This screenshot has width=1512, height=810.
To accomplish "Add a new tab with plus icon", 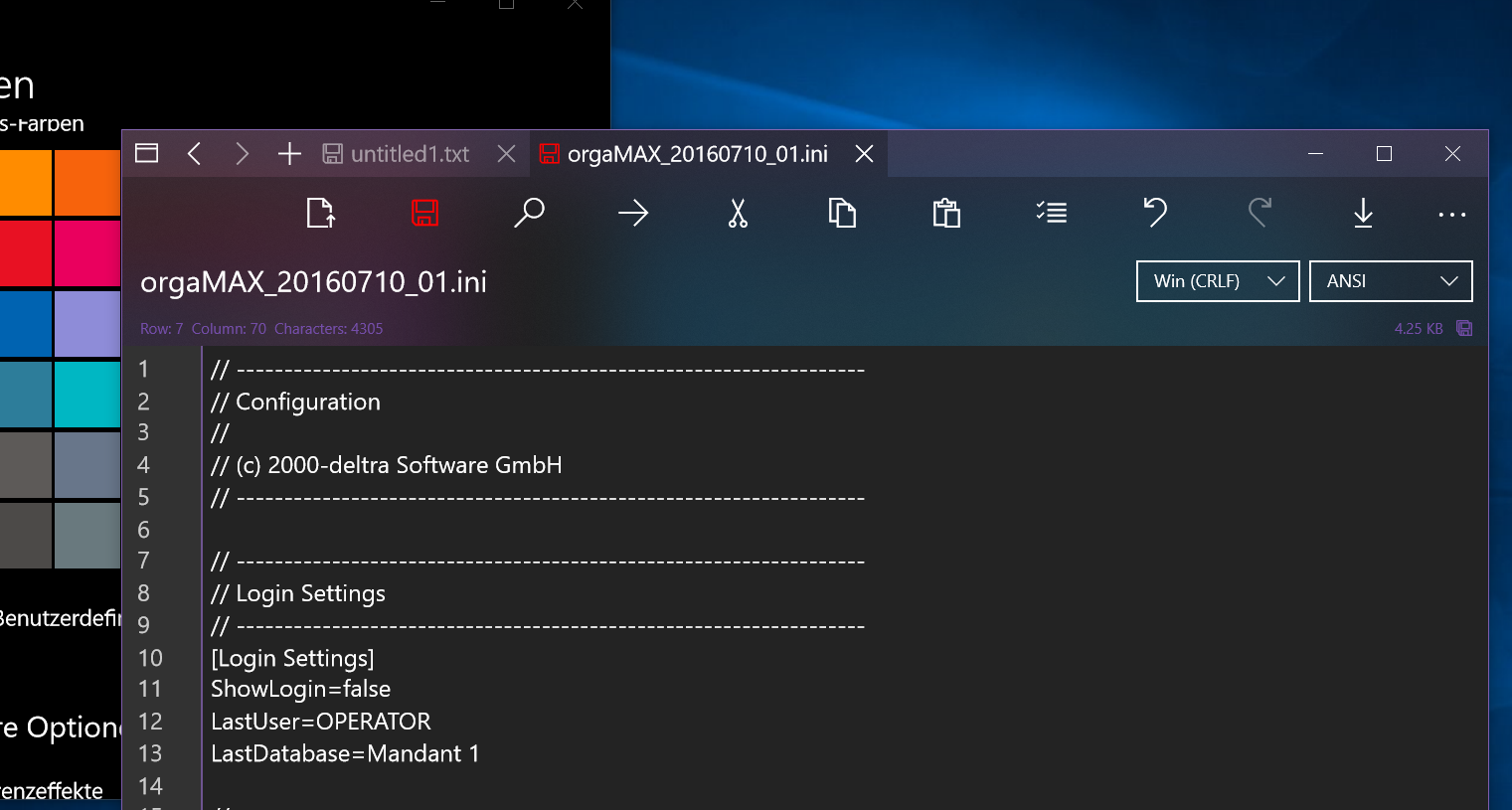I will (289, 153).
